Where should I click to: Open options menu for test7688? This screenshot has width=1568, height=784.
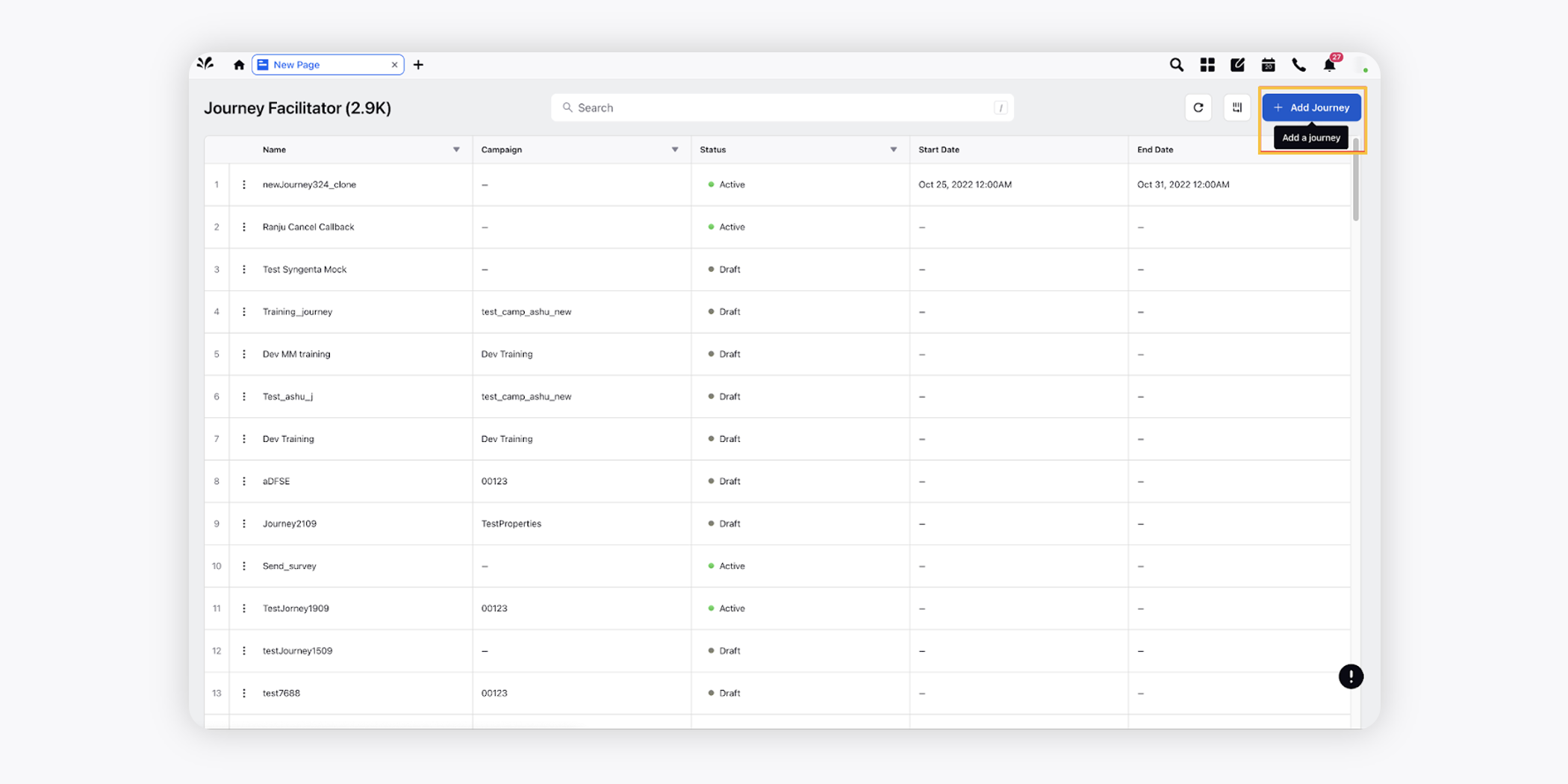(244, 693)
